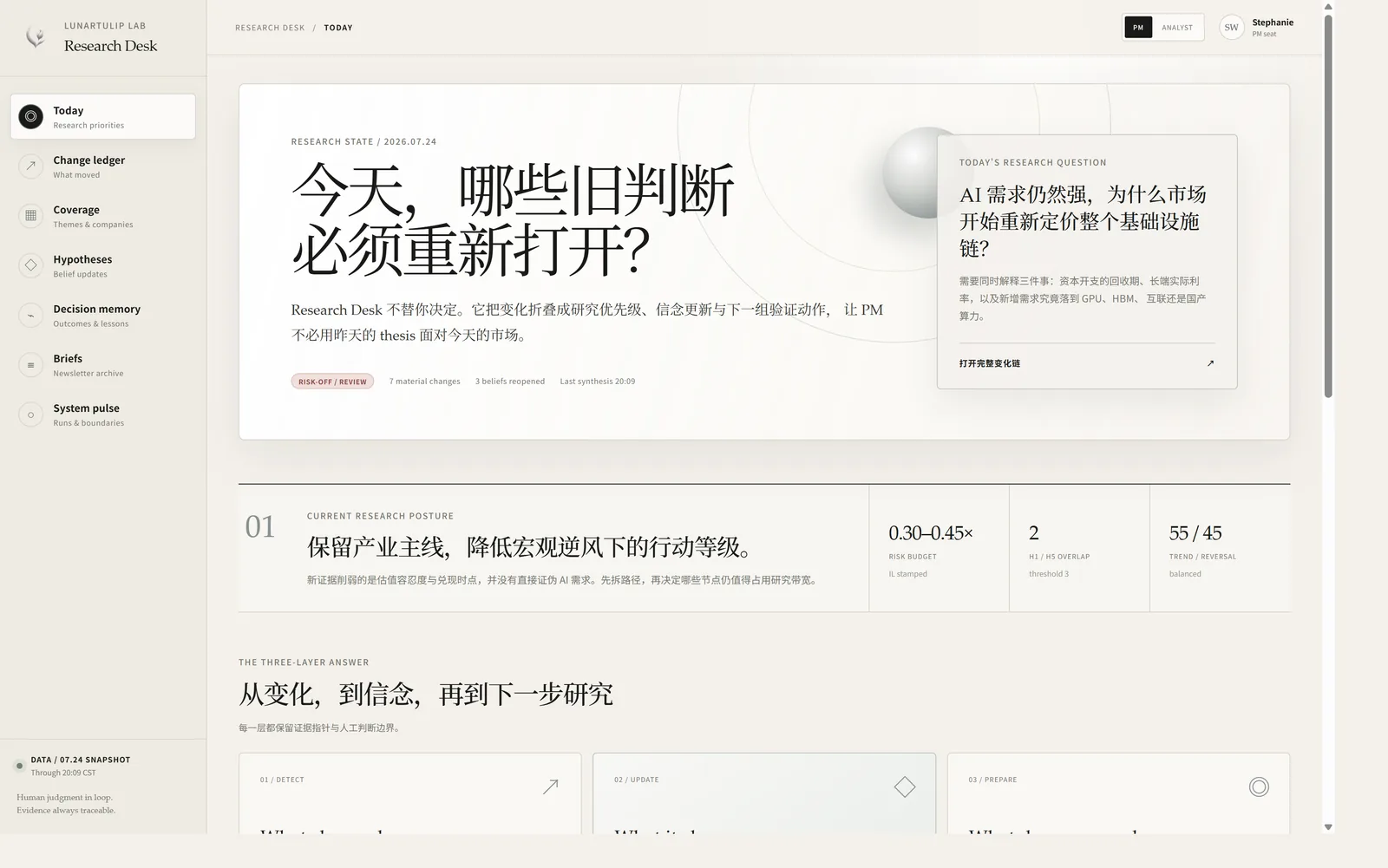Open Coverage themes & companies

pos(103,215)
